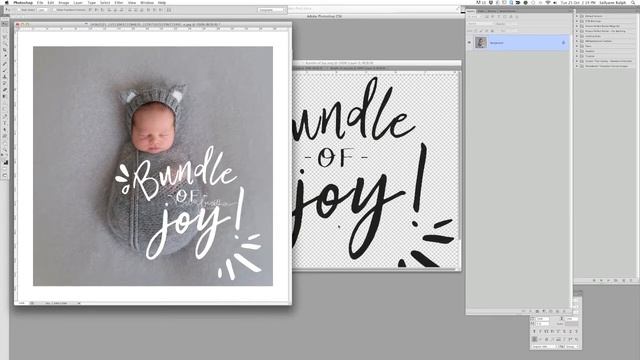This screenshot has height=360, width=640.
Task: Click the menu bar clock
Action: coord(579,2)
